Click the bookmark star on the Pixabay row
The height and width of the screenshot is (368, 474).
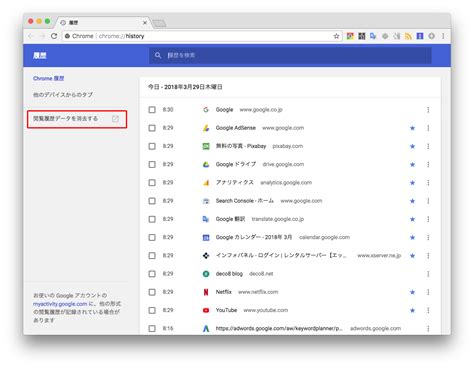coord(412,146)
